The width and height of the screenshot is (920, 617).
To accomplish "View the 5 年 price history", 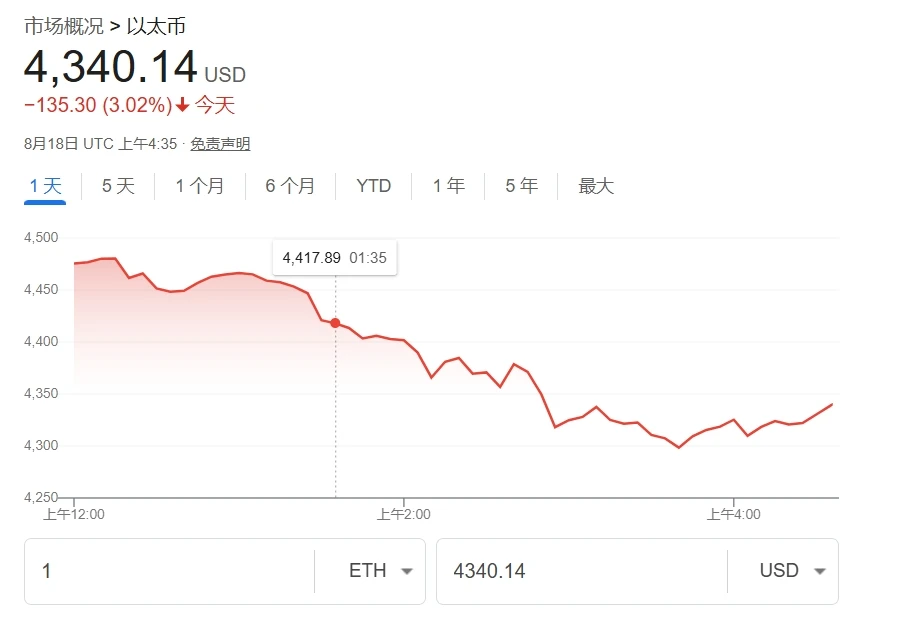I will pos(521,186).
